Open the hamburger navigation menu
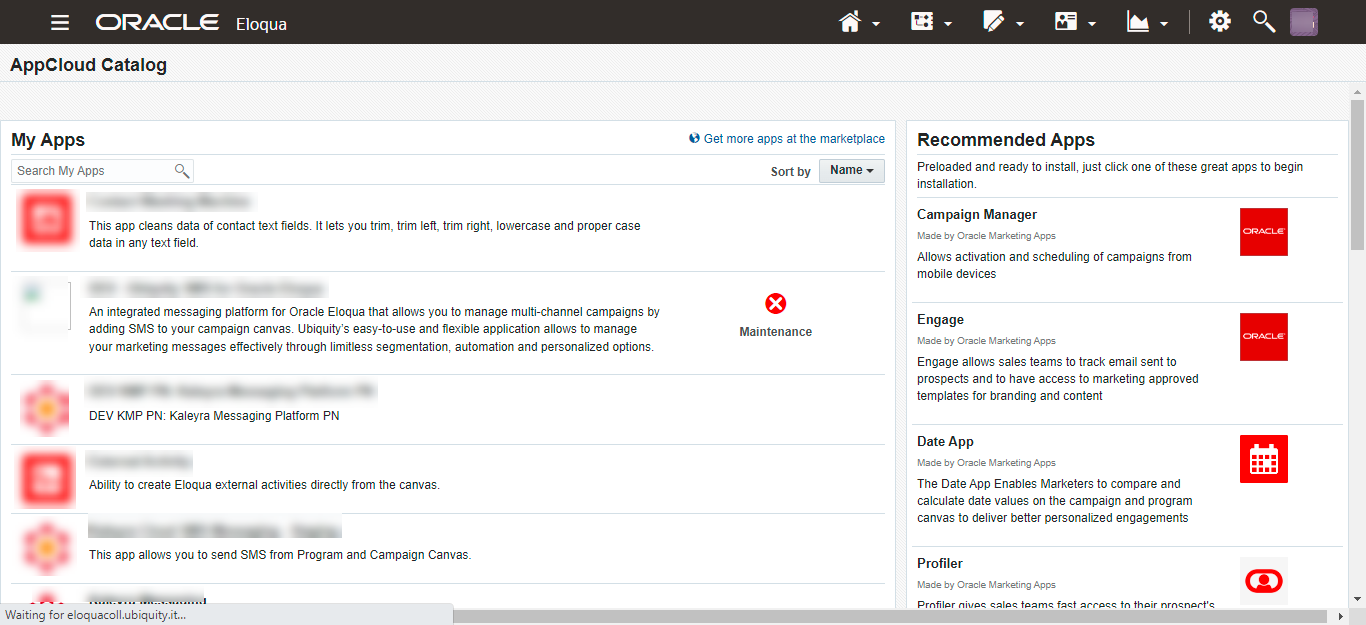The image size is (1366, 625). (x=60, y=22)
